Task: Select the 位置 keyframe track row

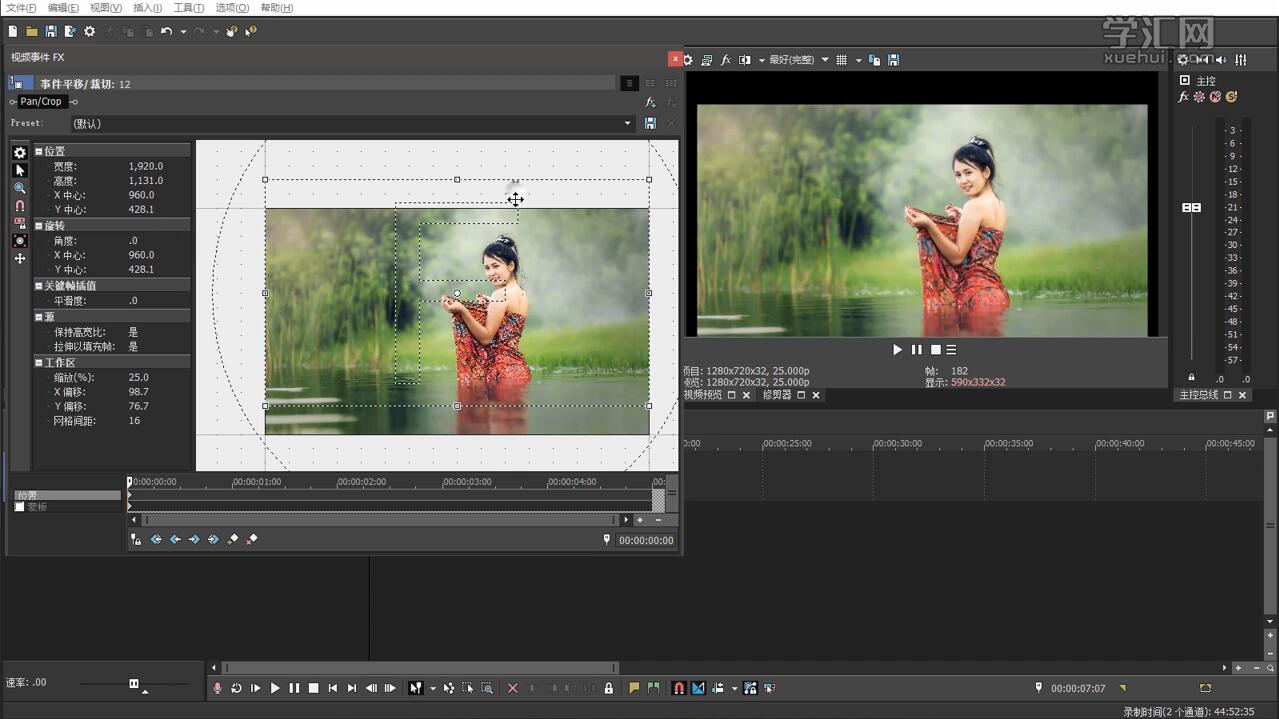Action: [x=67, y=495]
